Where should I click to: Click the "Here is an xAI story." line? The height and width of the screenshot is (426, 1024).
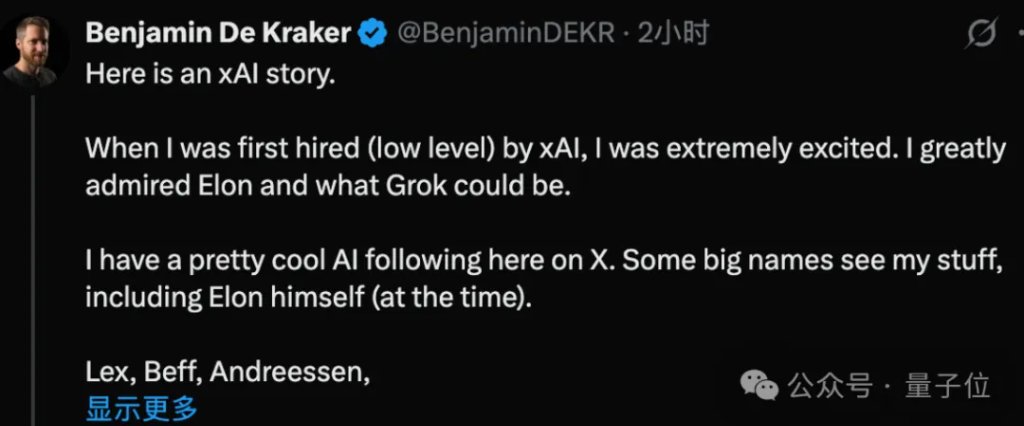[207, 76]
